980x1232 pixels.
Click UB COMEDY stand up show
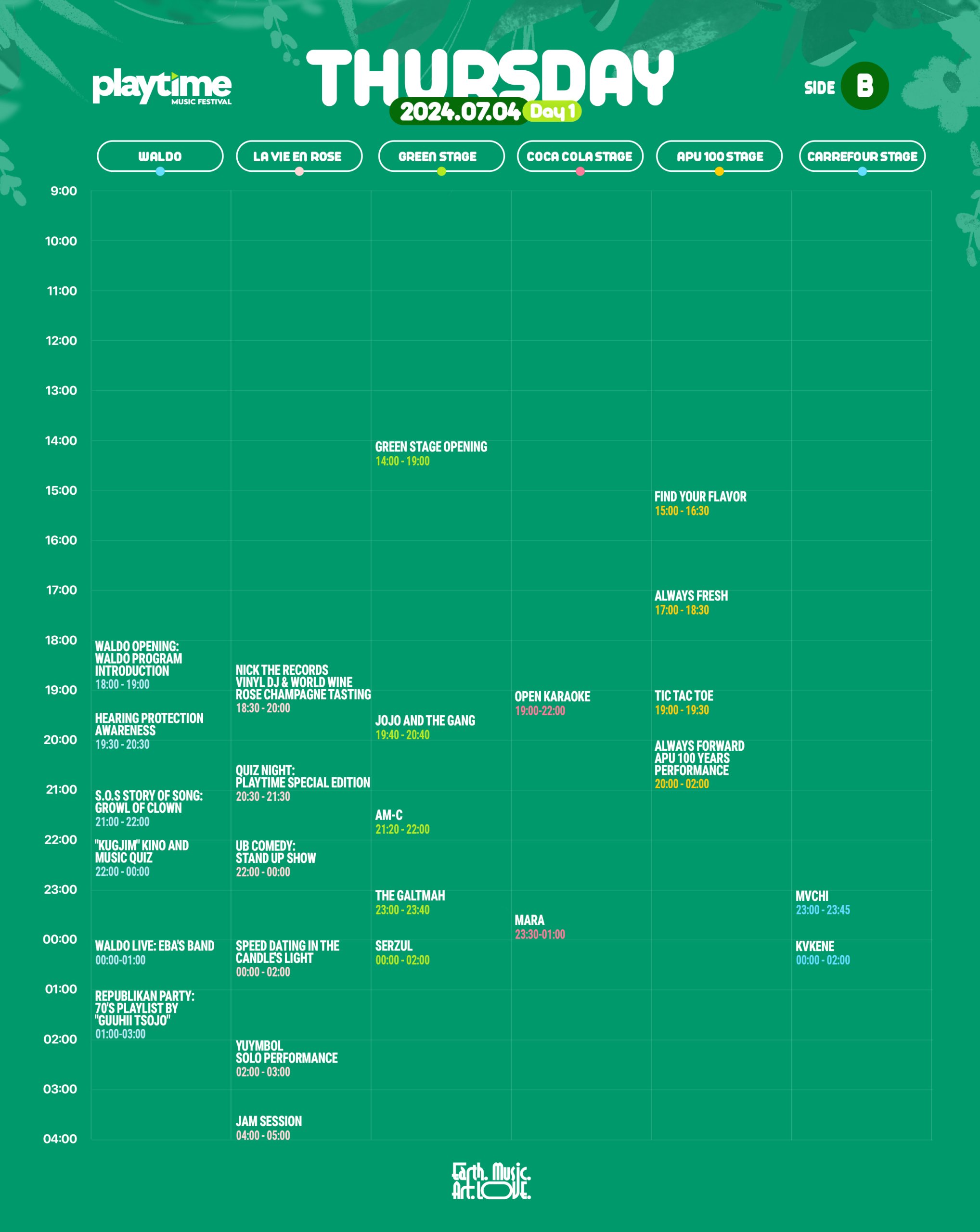[276, 859]
